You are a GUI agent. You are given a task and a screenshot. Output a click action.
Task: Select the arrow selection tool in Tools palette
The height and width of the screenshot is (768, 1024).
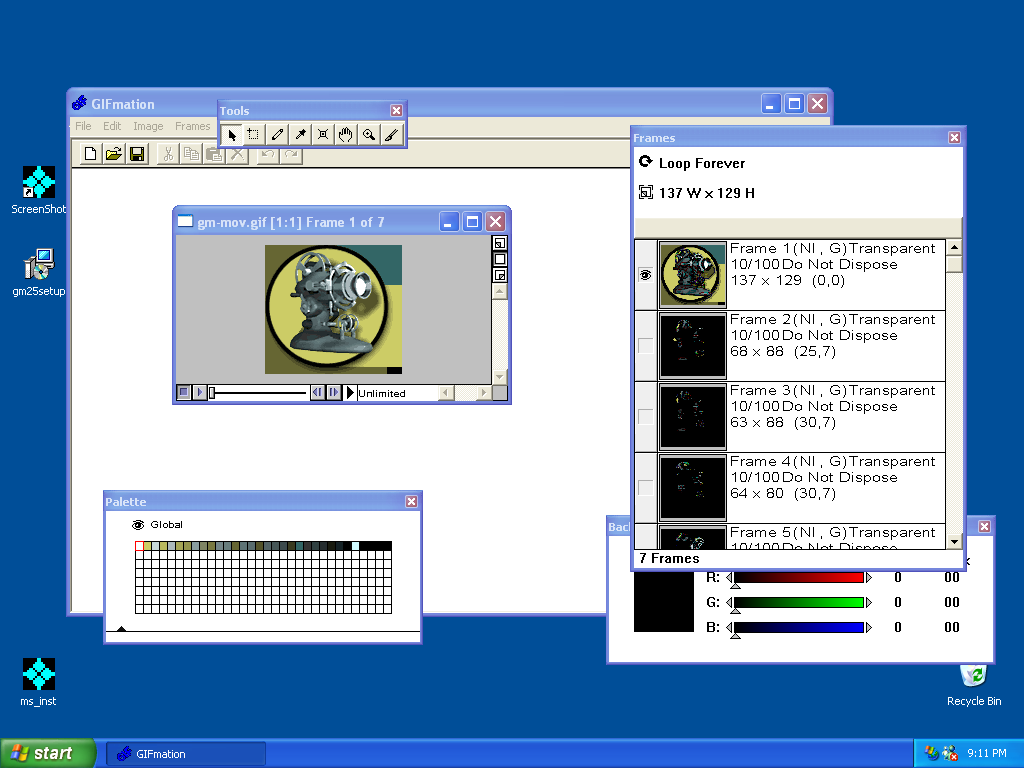tap(231, 134)
